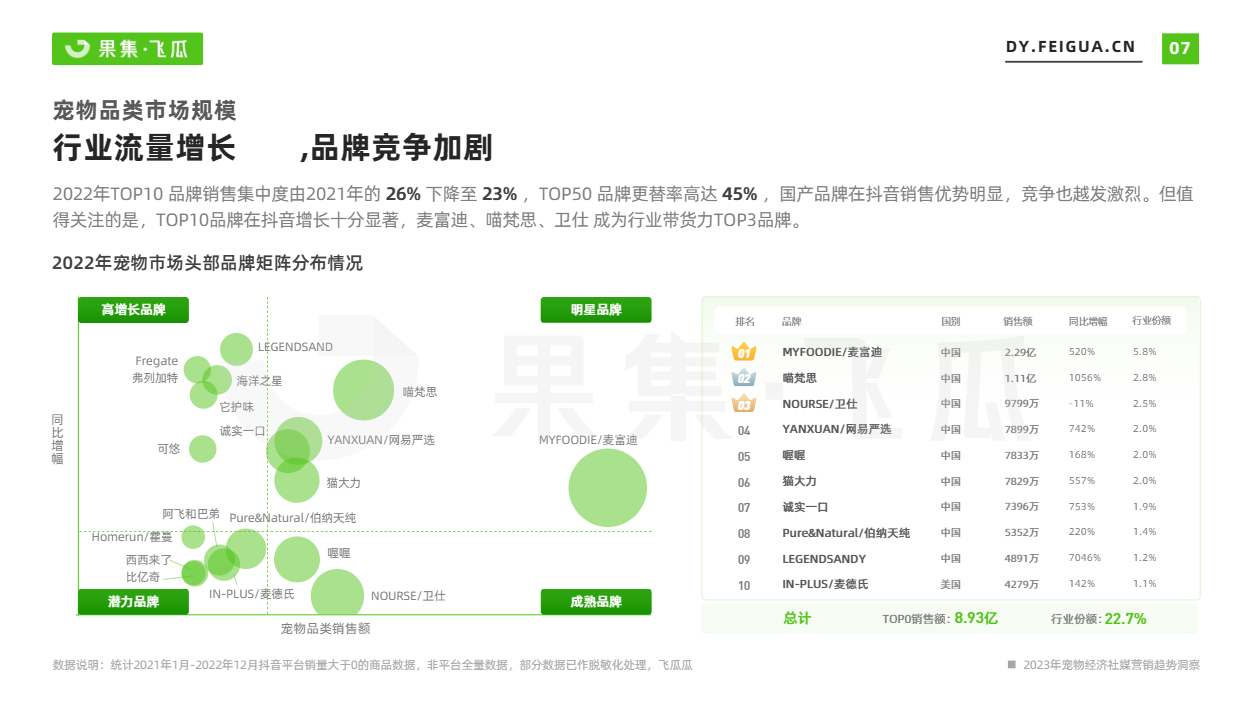Click the 1.11亿 sales value
The image size is (1250, 703).
(1020, 378)
